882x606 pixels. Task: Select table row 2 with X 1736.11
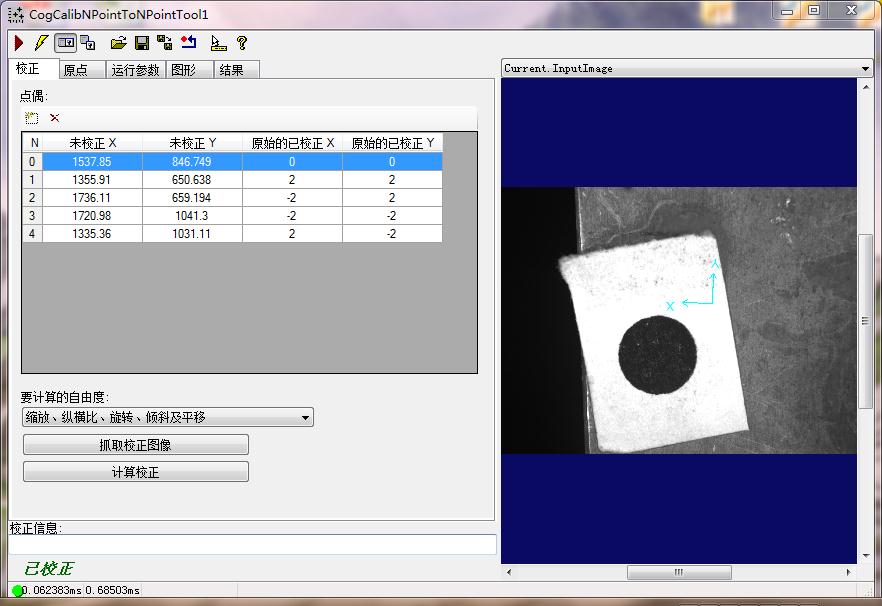click(x=92, y=198)
